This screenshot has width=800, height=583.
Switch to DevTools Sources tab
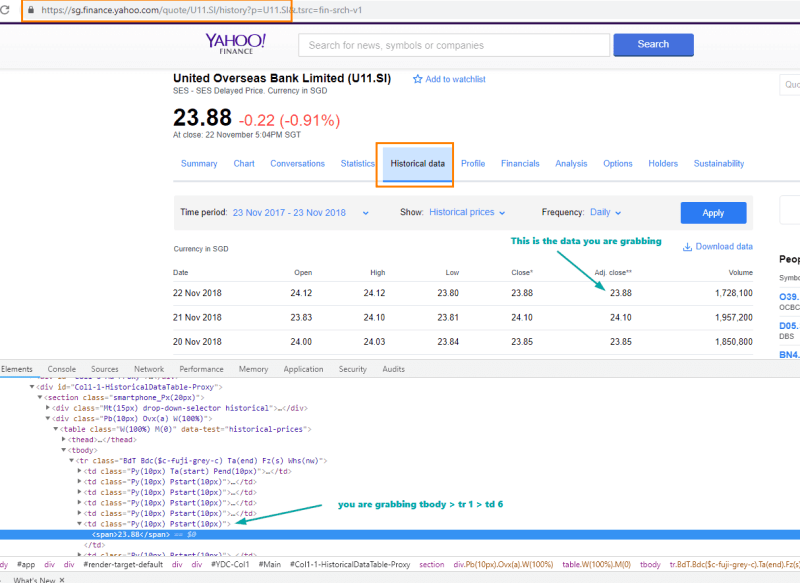pyautogui.click(x=105, y=369)
